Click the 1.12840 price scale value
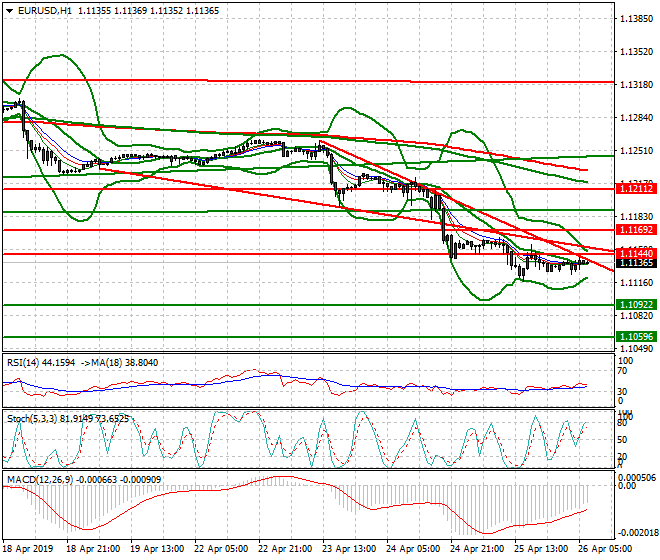 636,117
